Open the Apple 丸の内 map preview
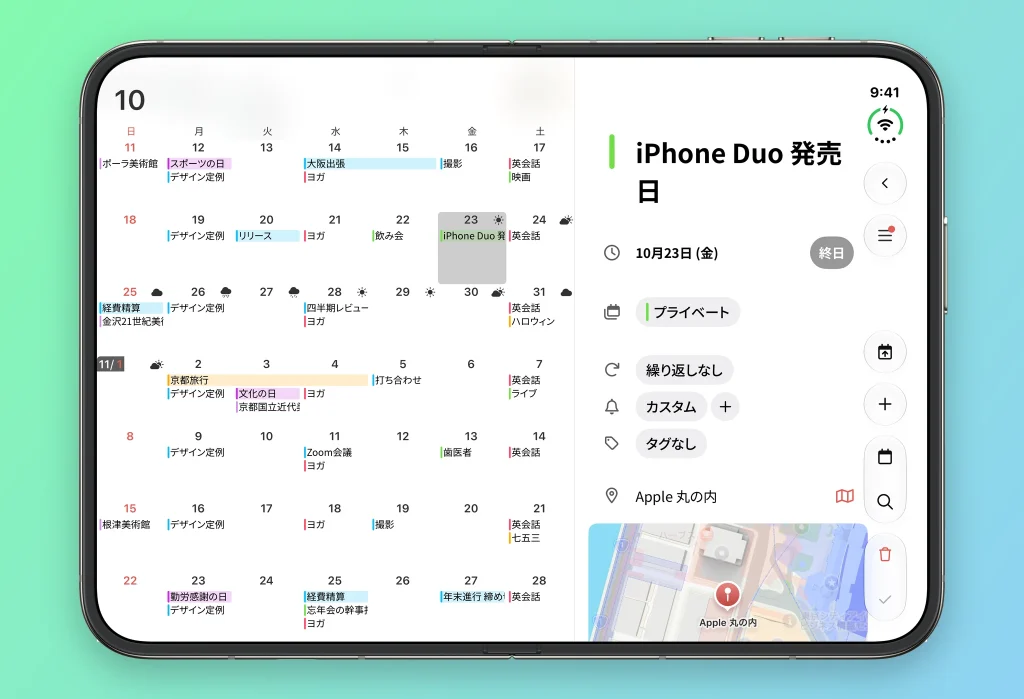This screenshot has width=1024, height=699. 728,582
